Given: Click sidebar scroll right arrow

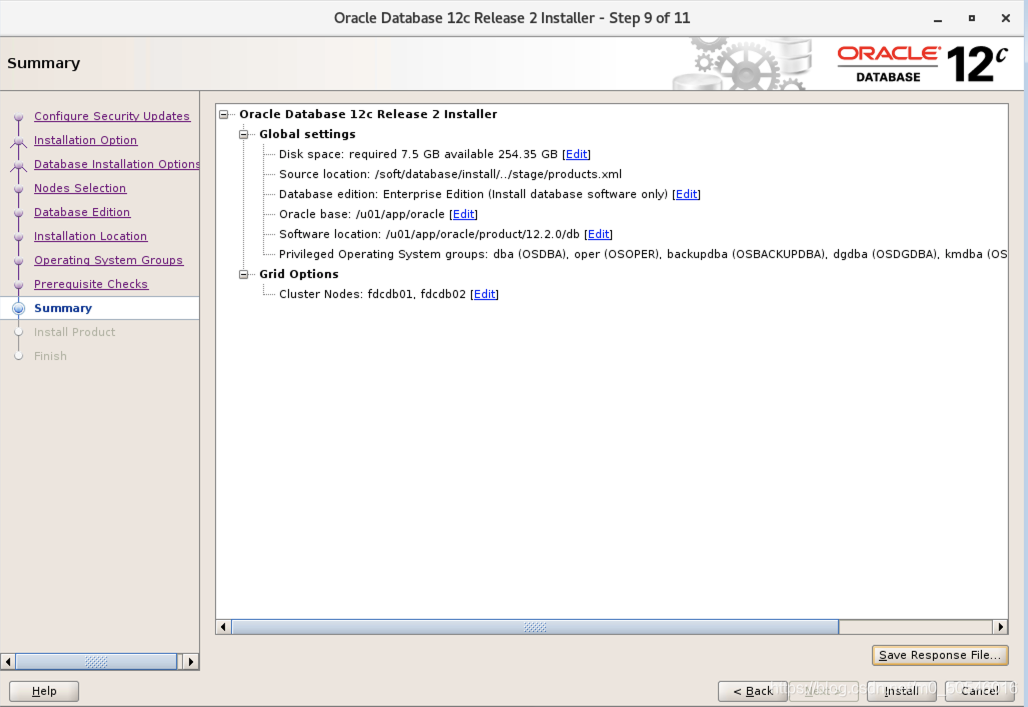Looking at the screenshot, I should [191, 662].
